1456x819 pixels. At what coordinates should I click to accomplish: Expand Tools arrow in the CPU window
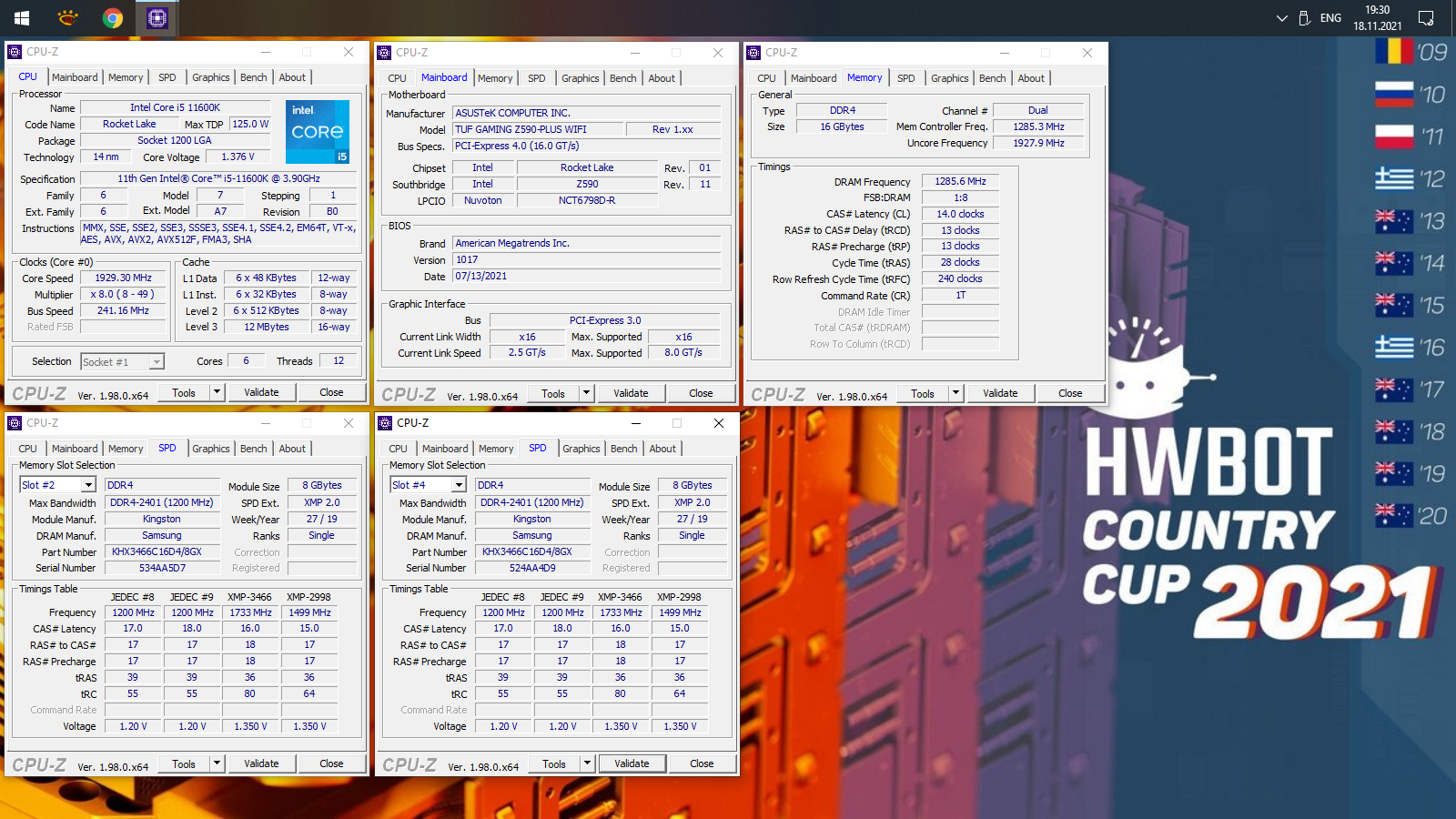217,392
